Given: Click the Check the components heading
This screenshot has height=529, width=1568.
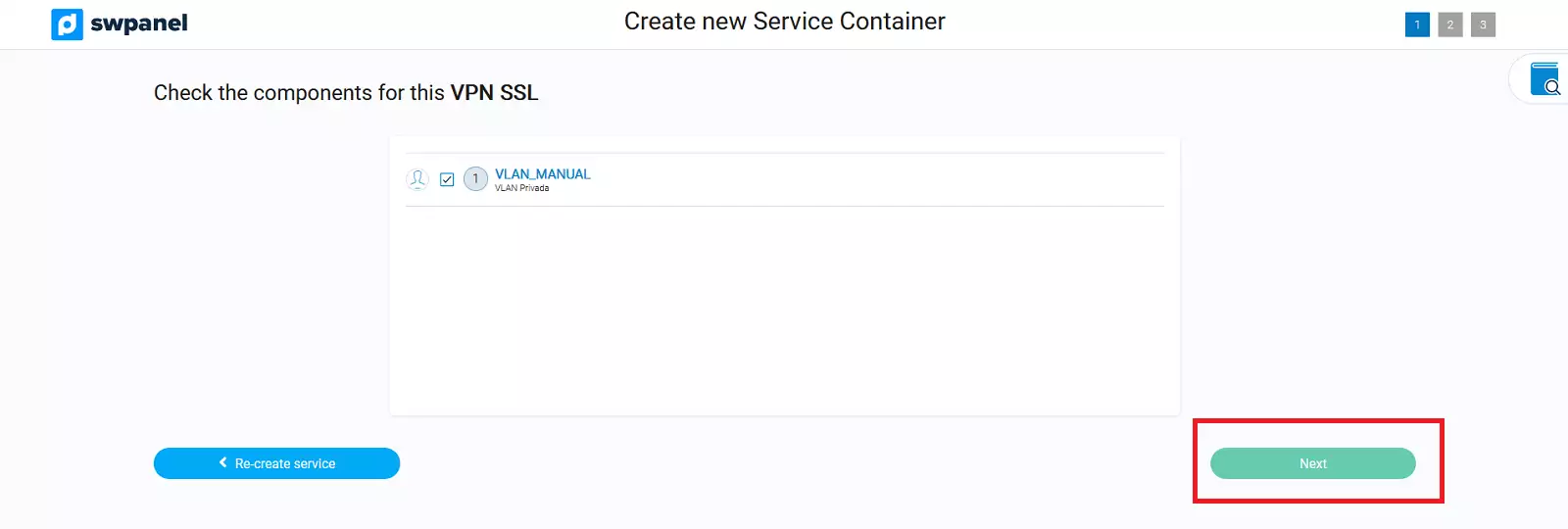Looking at the screenshot, I should pos(300,93).
